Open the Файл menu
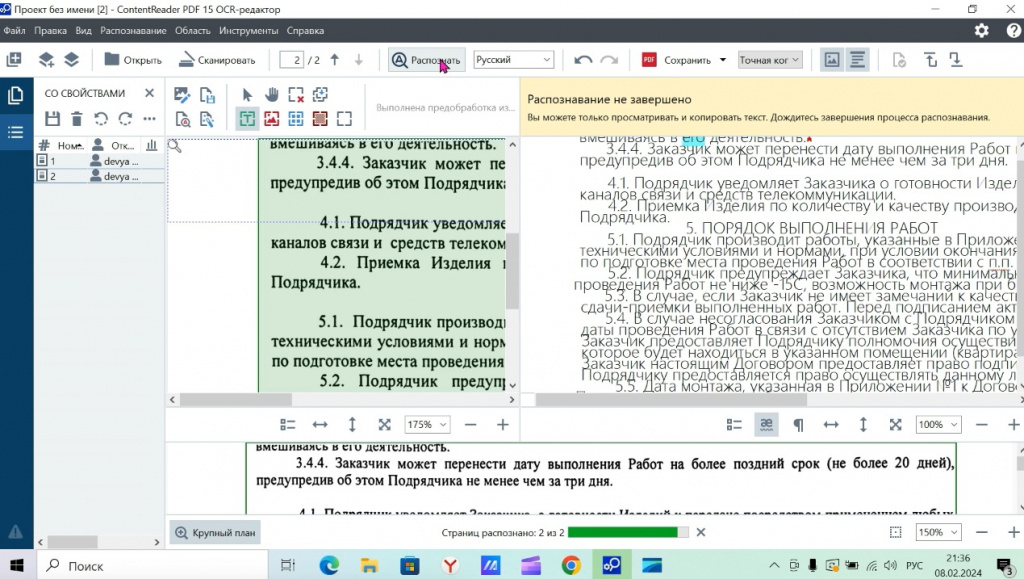 pos(14,31)
